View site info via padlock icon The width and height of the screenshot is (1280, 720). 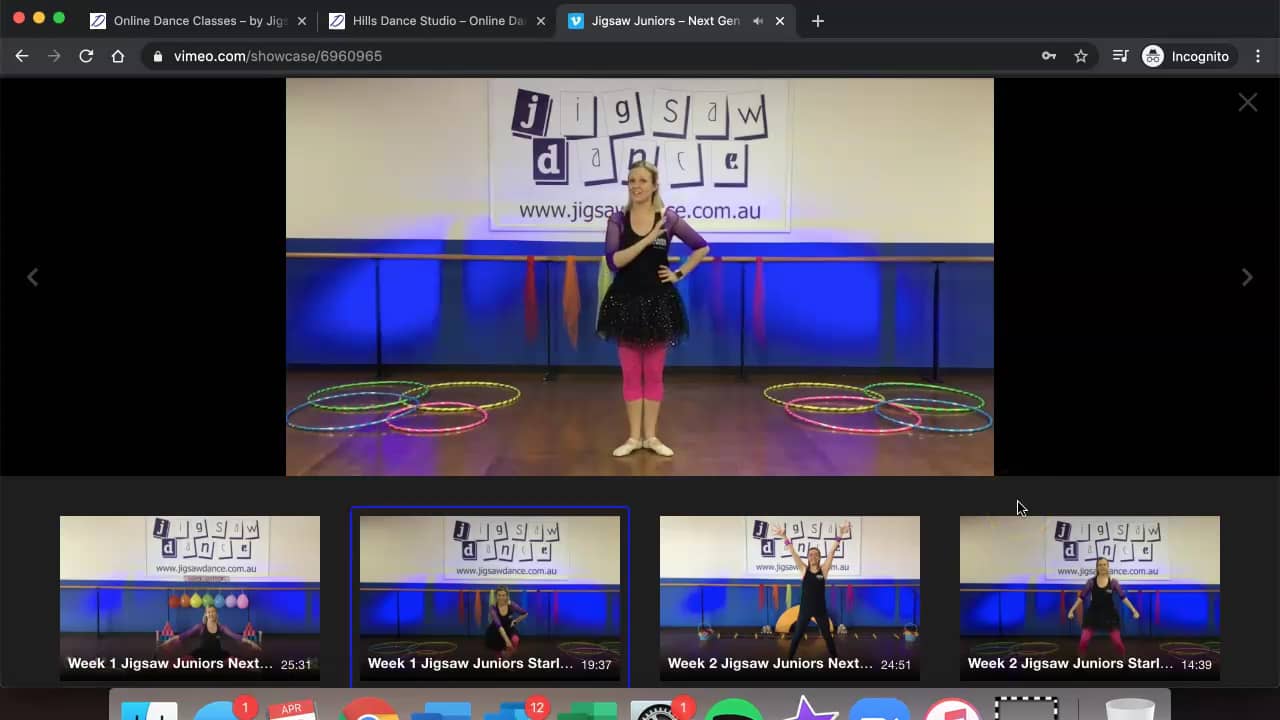pyautogui.click(x=158, y=56)
